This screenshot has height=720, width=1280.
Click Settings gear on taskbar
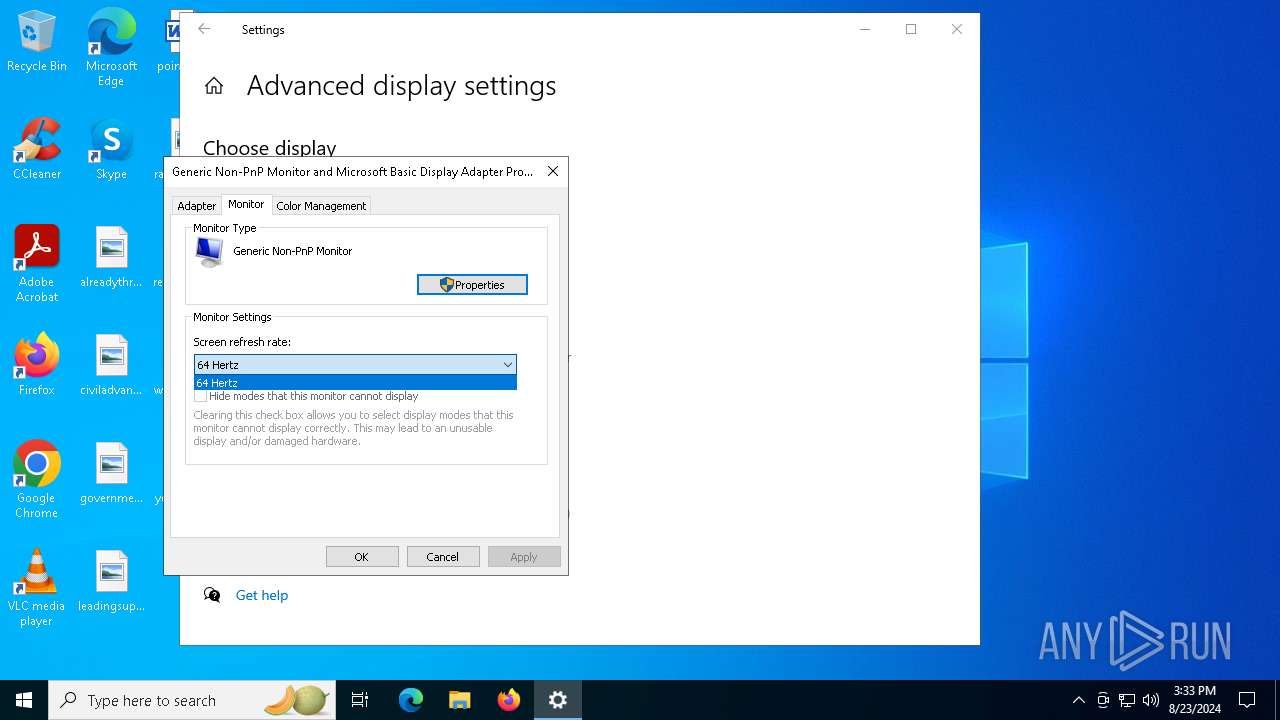coord(558,700)
